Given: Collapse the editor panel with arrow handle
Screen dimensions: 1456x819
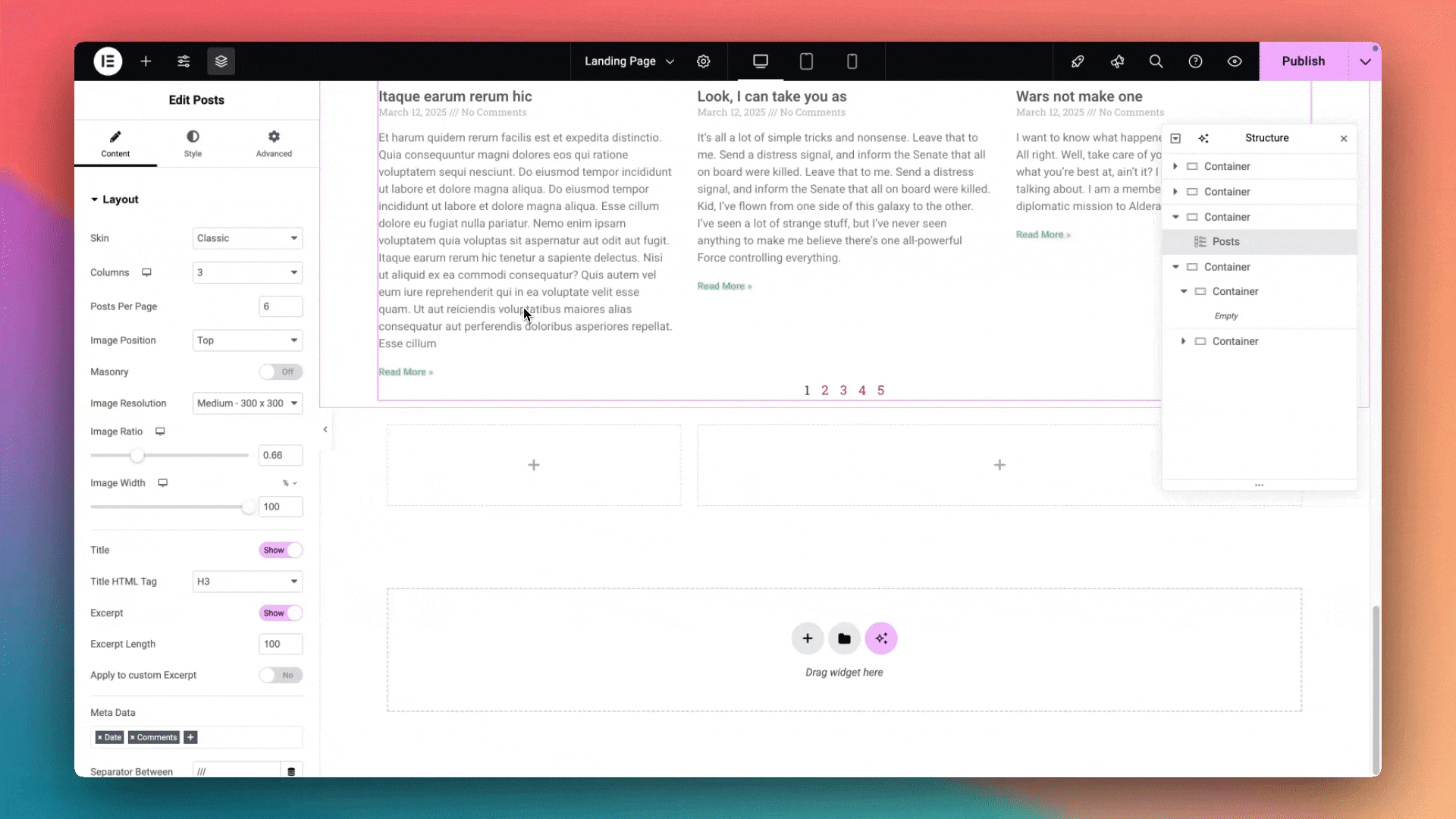Looking at the screenshot, I should click(x=325, y=430).
